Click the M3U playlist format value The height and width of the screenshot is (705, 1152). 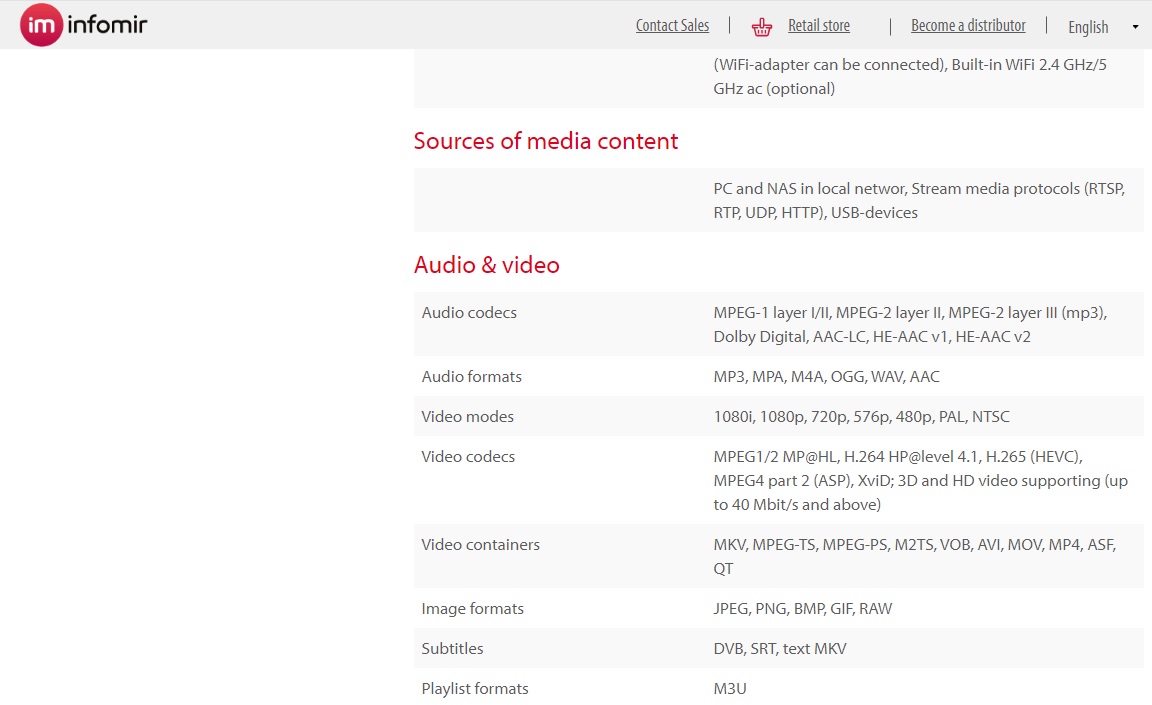(730, 689)
